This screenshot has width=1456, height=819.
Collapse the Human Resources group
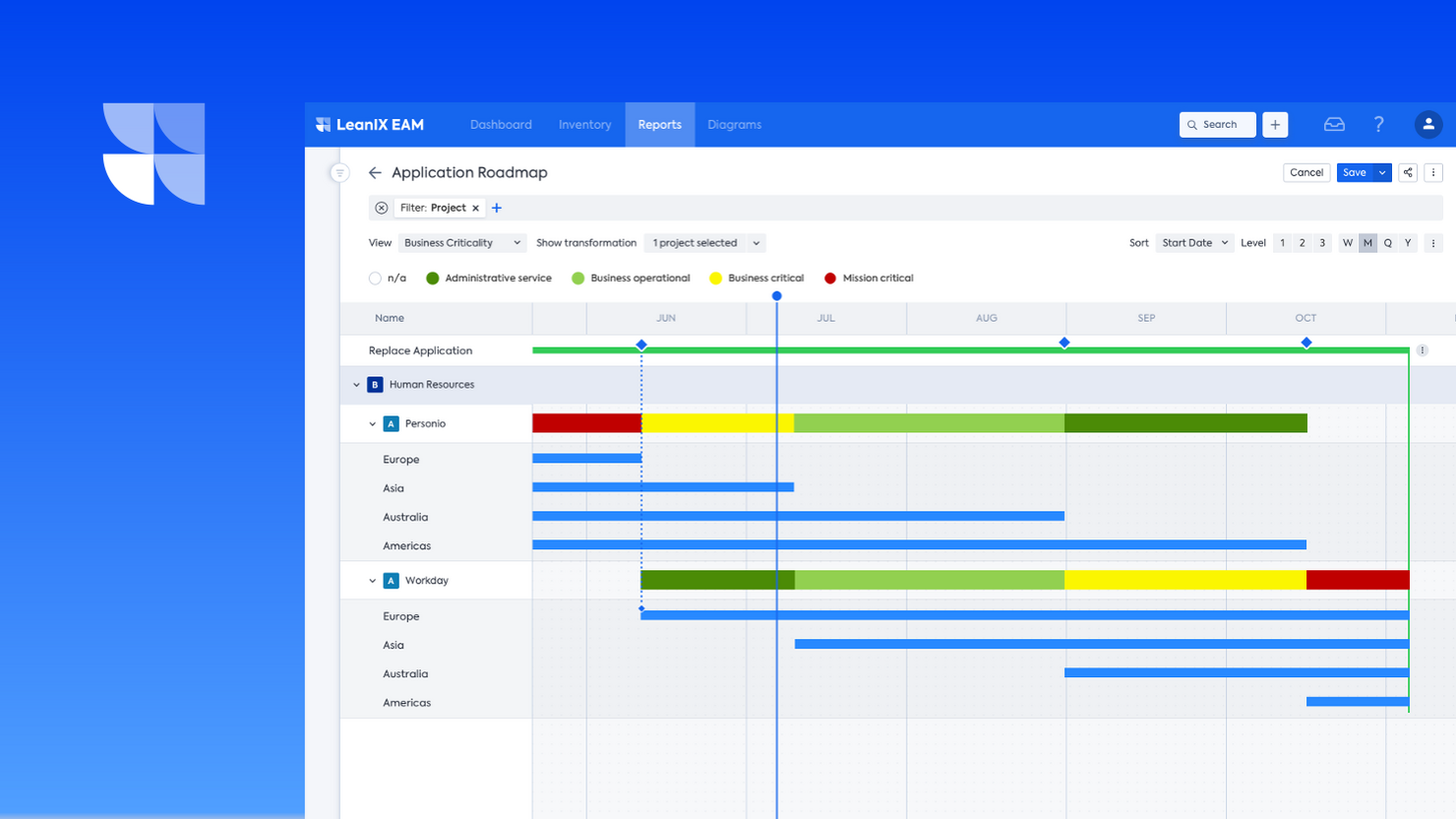click(356, 385)
